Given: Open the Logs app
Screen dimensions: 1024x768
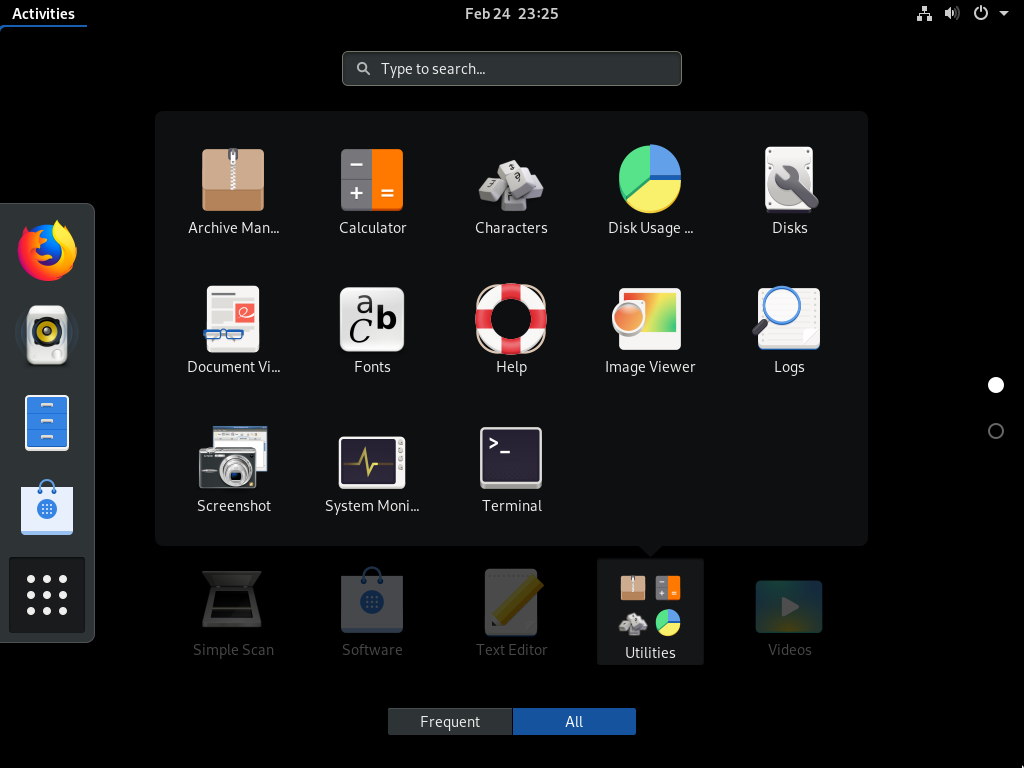Looking at the screenshot, I should tap(790, 330).
